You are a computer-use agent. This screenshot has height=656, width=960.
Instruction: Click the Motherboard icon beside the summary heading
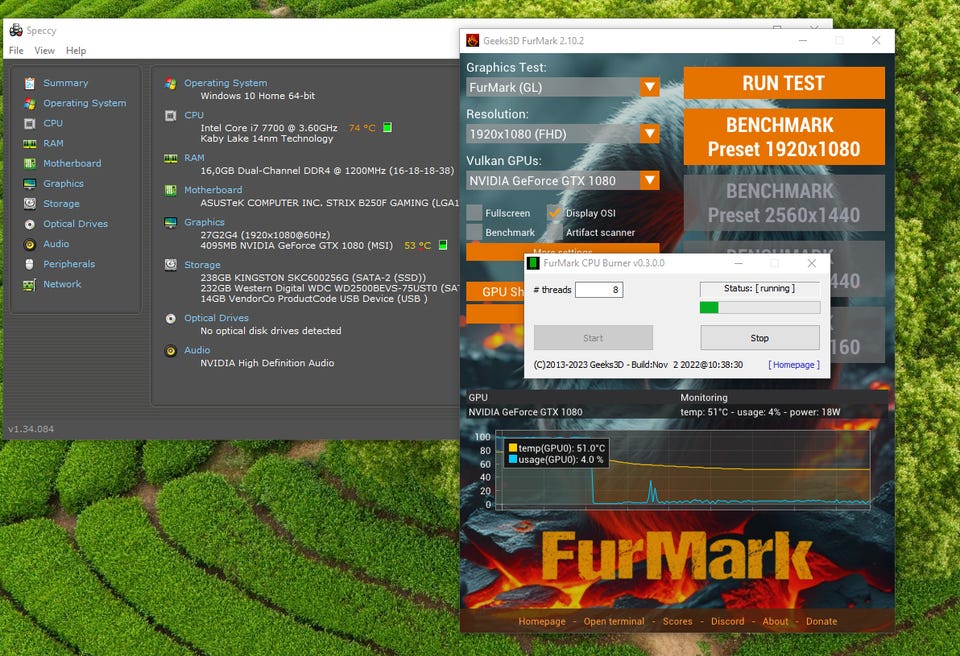pos(171,190)
